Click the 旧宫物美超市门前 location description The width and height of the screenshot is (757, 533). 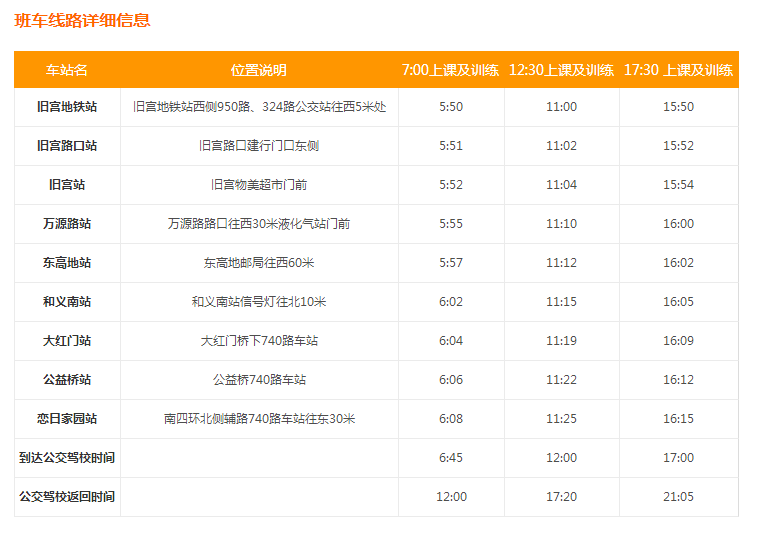[x=259, y=185]
